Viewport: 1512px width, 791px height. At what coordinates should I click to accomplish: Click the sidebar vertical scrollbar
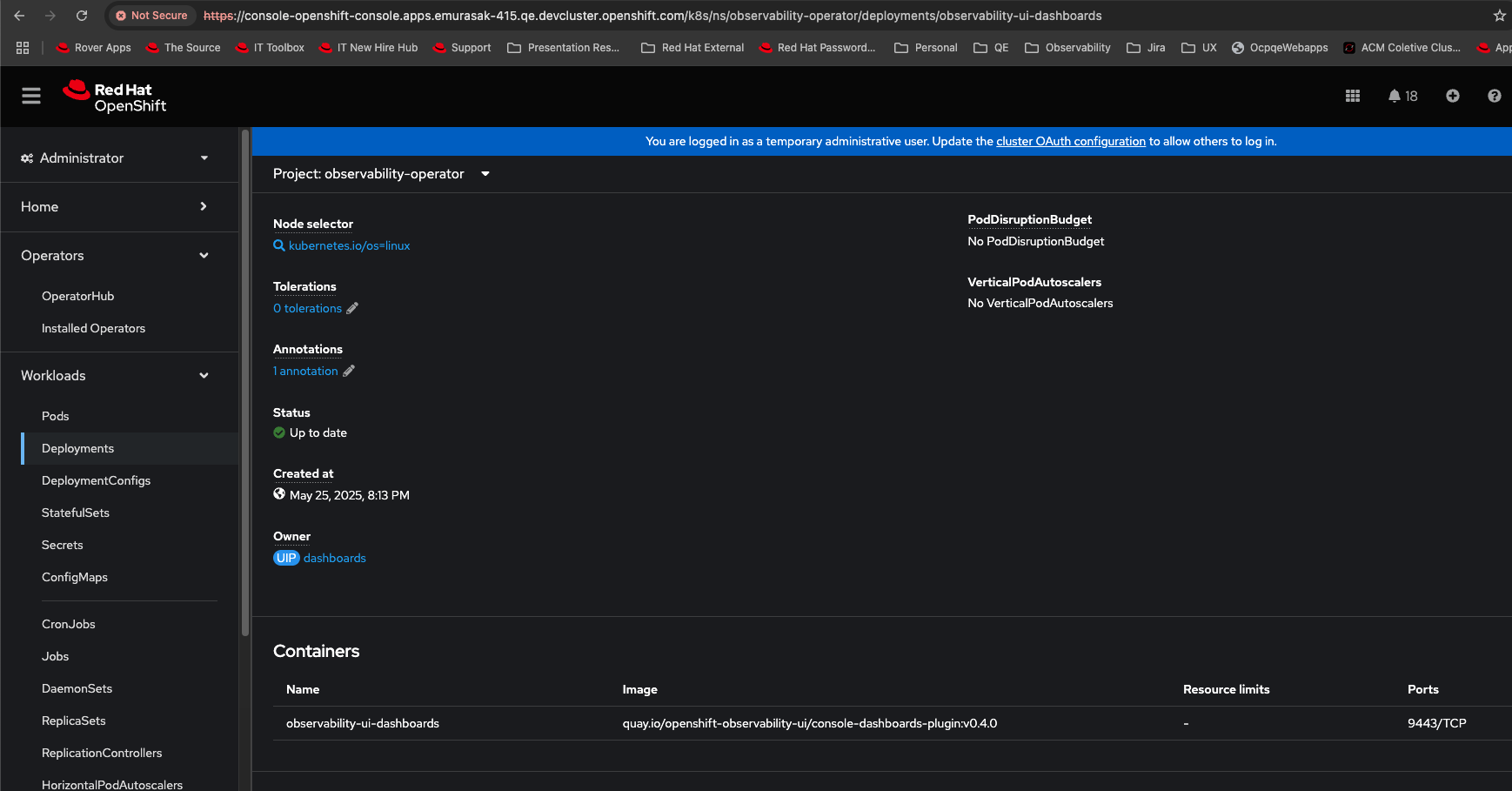[245, 383]
